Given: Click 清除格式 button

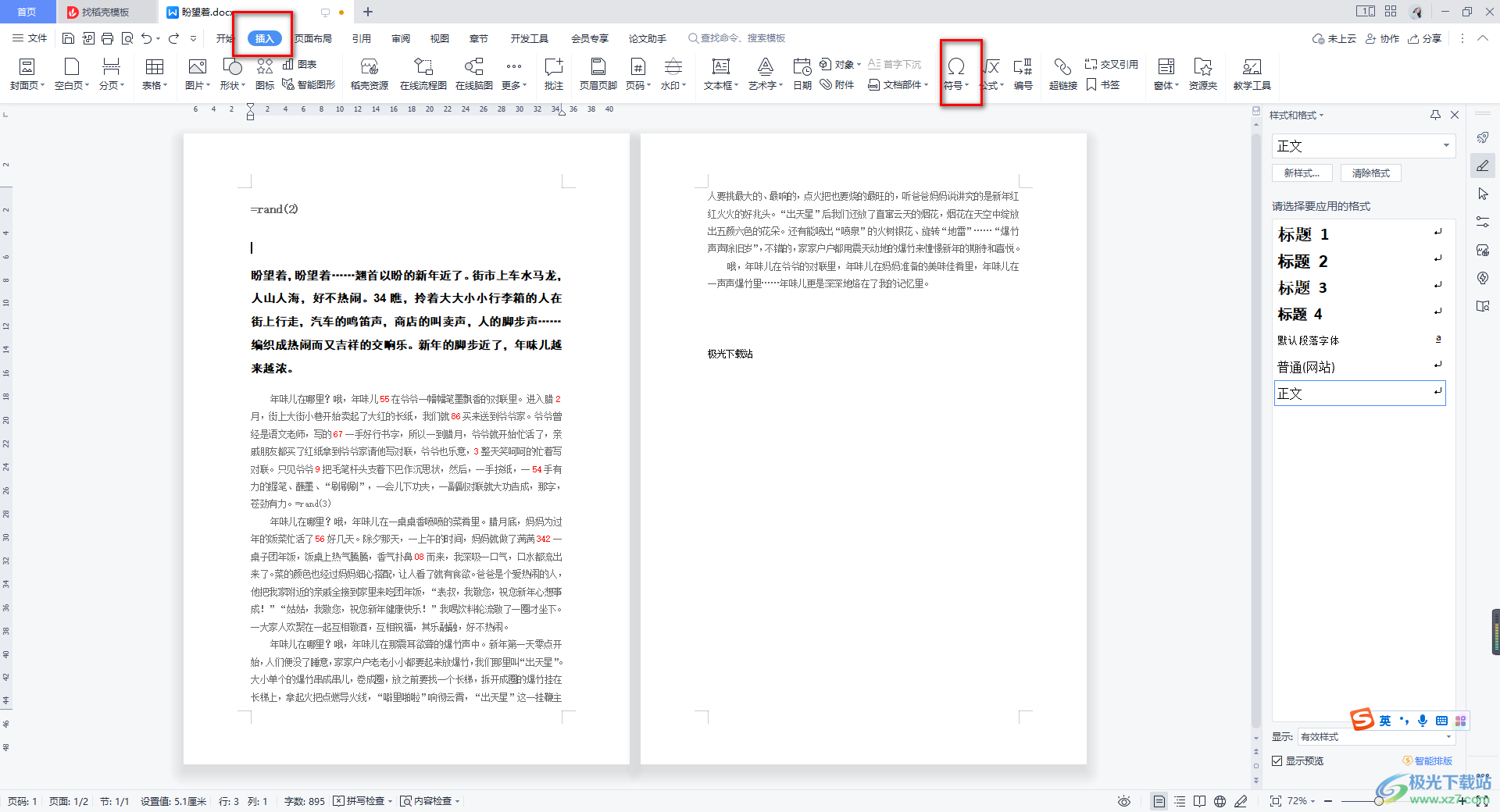Looking at the screenshot, I should click(1371, 173).
